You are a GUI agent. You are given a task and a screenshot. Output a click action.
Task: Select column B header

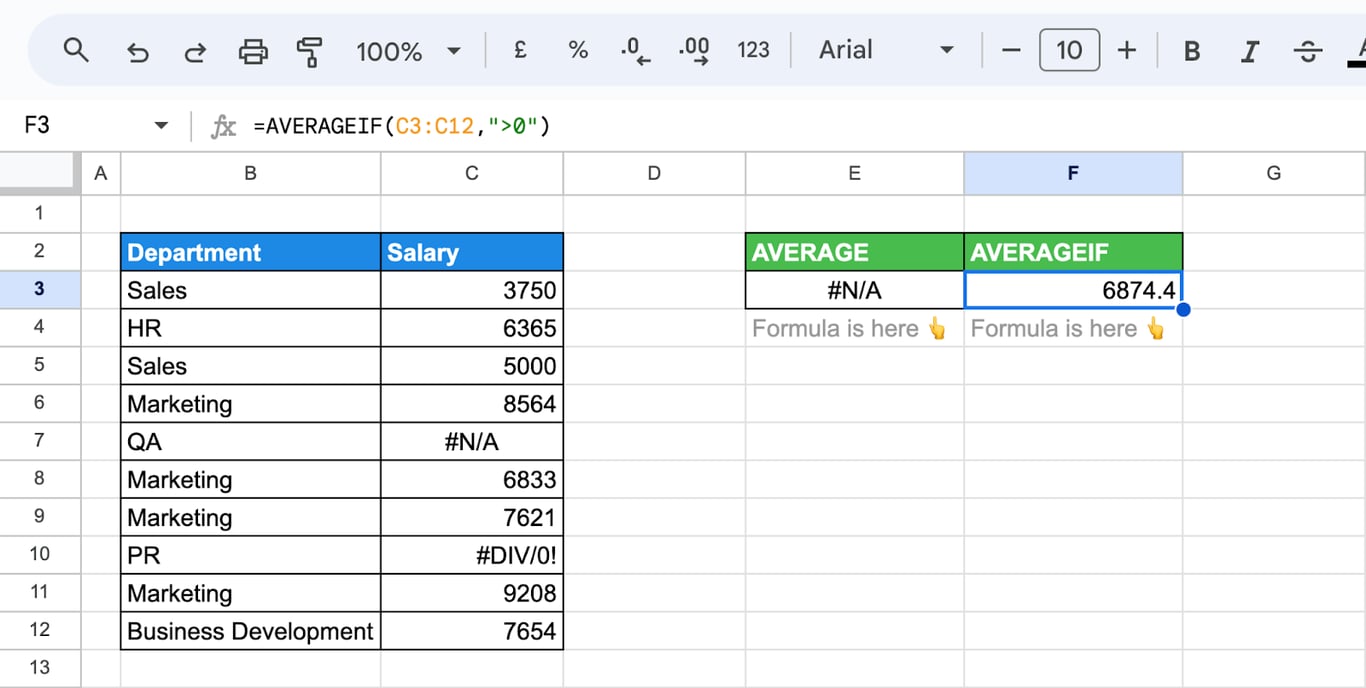[250, 173]
